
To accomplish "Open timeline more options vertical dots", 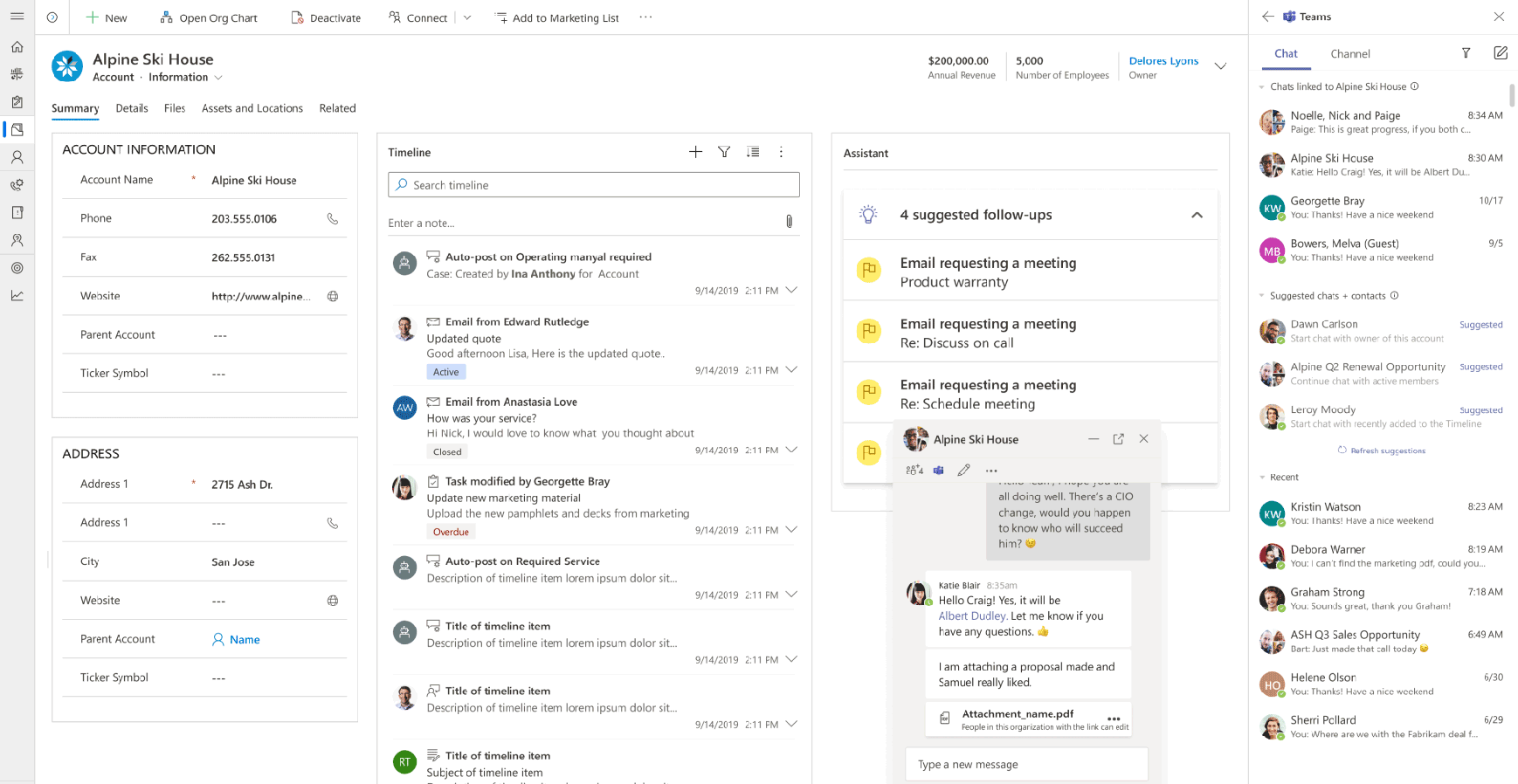I will click(781, 152).
